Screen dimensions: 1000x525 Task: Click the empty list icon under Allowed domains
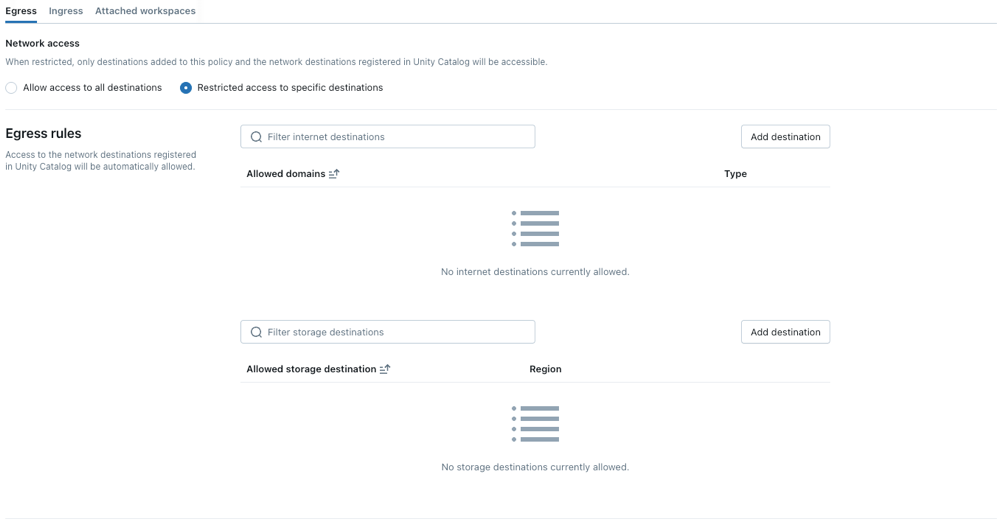coord(535,229)
